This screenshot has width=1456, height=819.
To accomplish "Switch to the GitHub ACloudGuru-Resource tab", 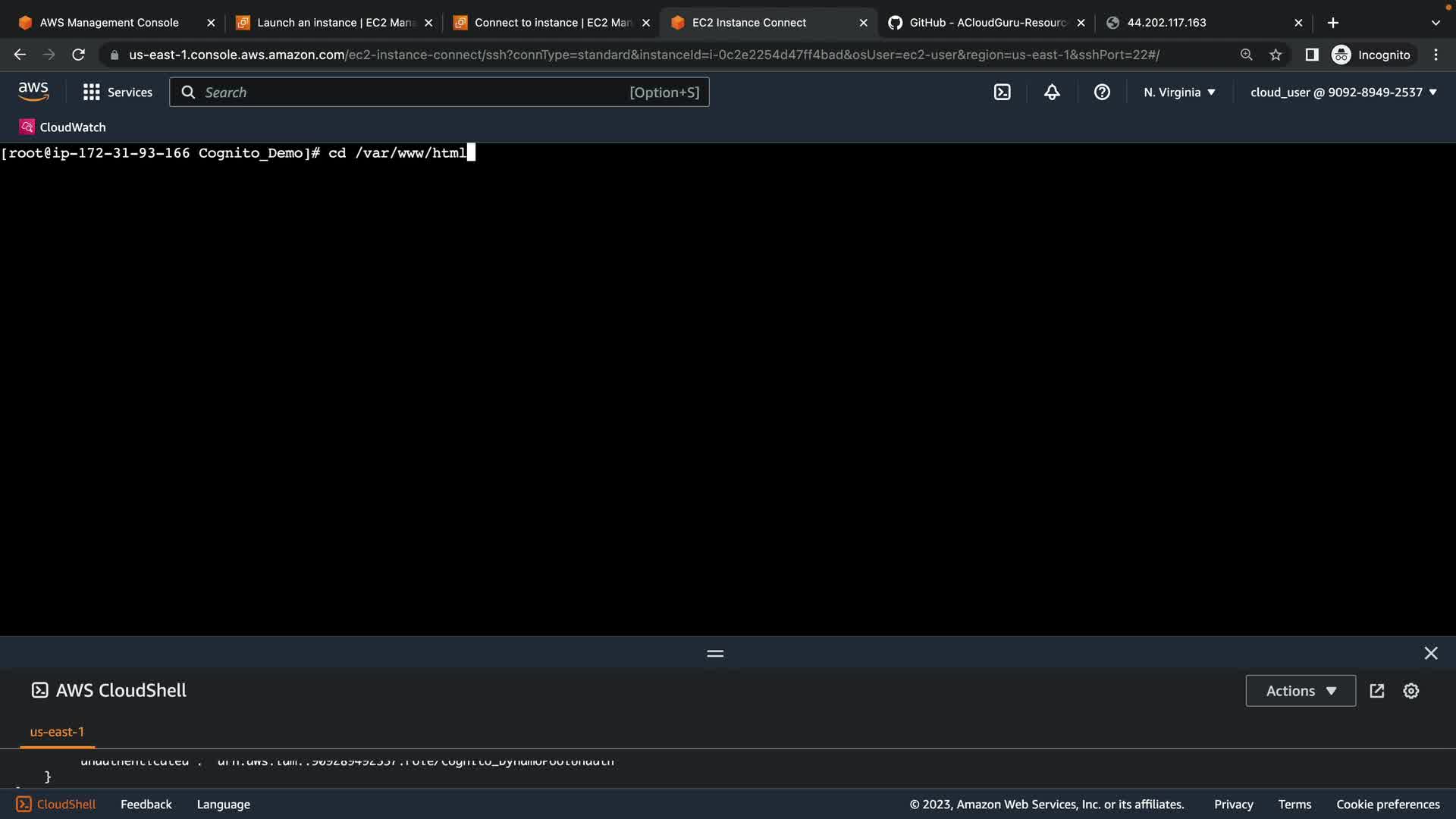I will 986,23.
